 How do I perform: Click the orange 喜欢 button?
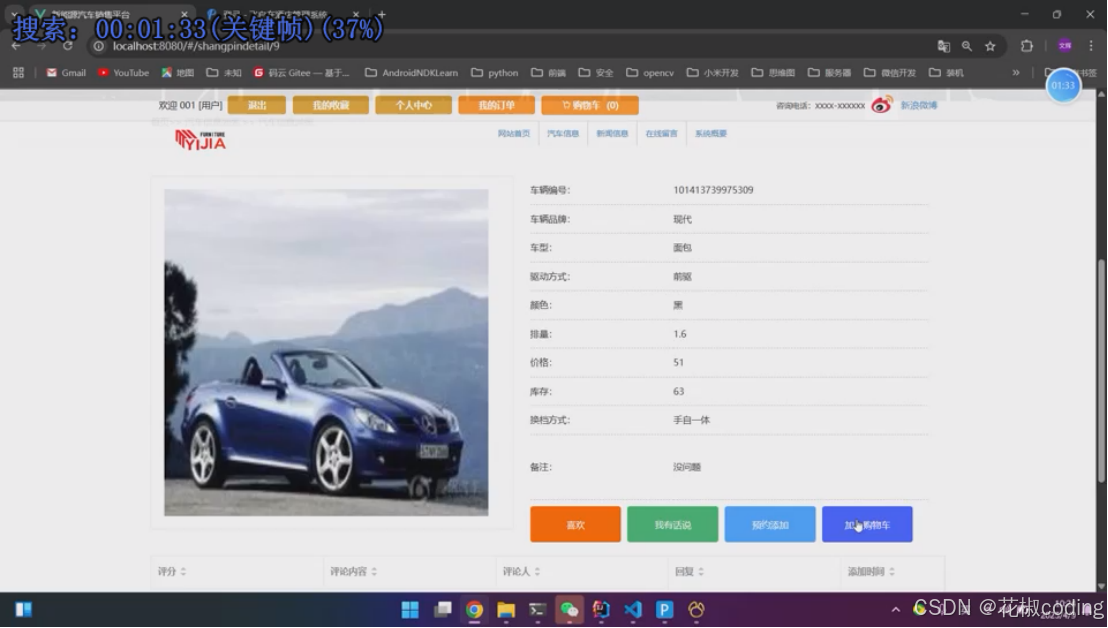(575, 524)
